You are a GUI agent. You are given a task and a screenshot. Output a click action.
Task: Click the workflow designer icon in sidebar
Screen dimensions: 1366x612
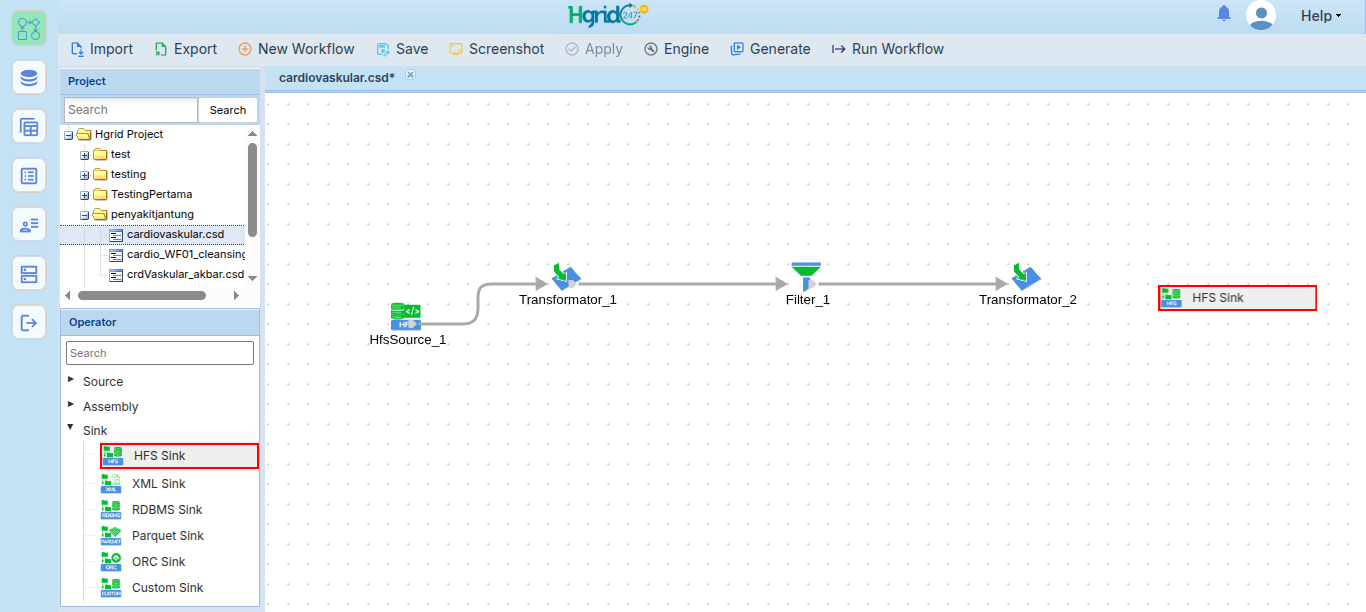(29, 27)
